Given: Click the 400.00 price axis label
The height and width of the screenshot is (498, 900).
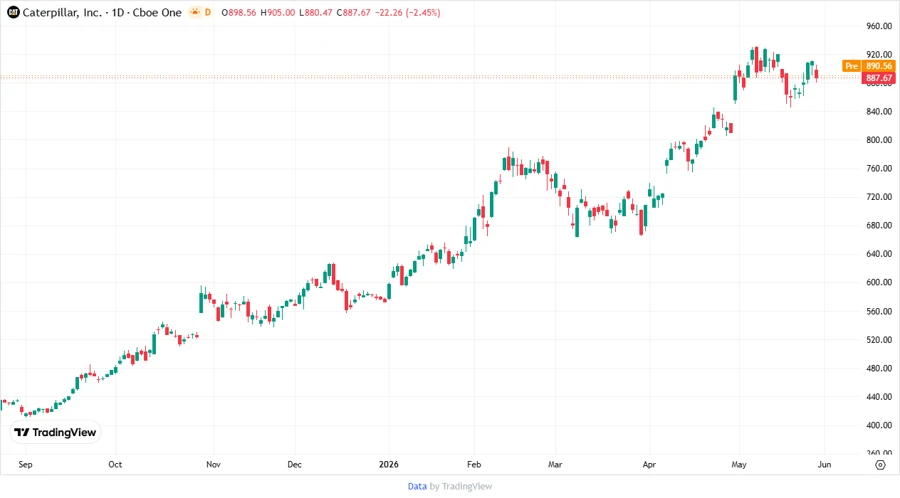Looking at the screenshot, I should [879, 425].
